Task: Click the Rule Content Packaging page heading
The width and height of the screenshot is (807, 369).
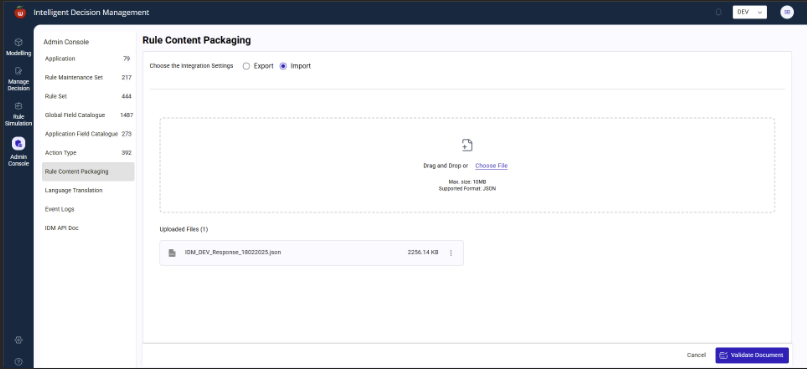Action: pos(197,40)
